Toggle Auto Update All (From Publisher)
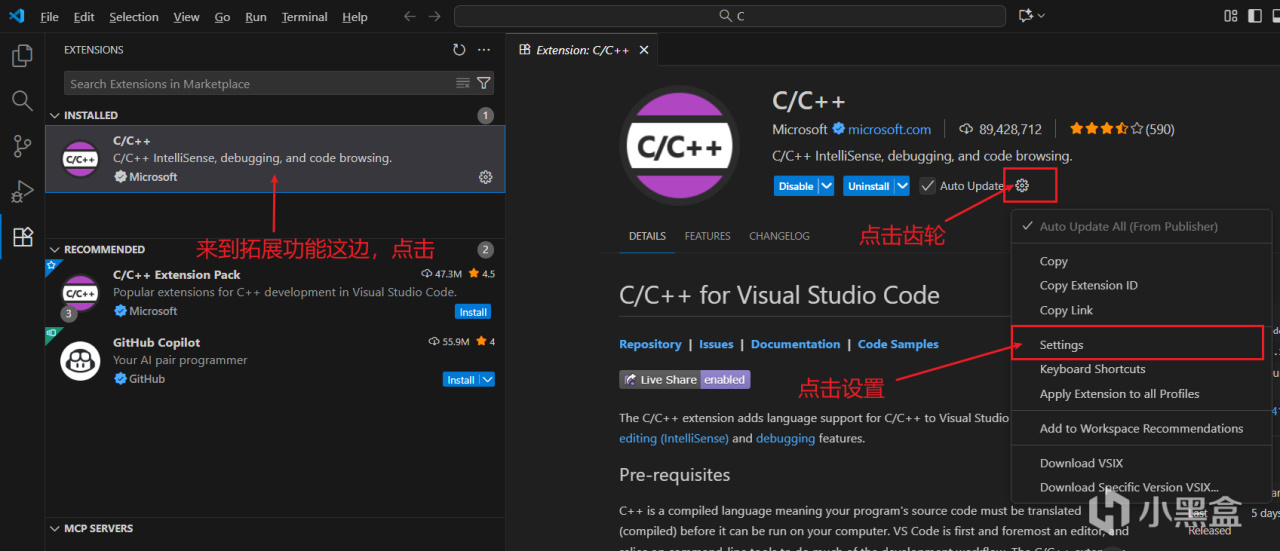1280x551 pixels. (1128, 227)
